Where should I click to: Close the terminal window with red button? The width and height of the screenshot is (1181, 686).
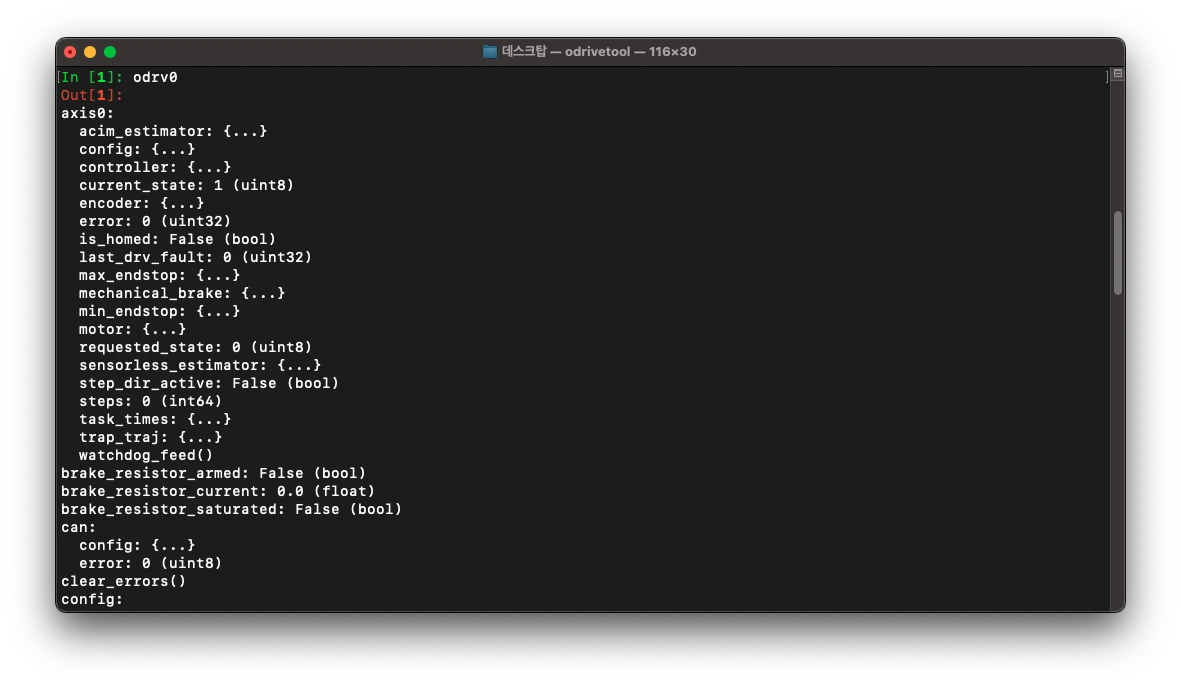[x=70, y=52]
